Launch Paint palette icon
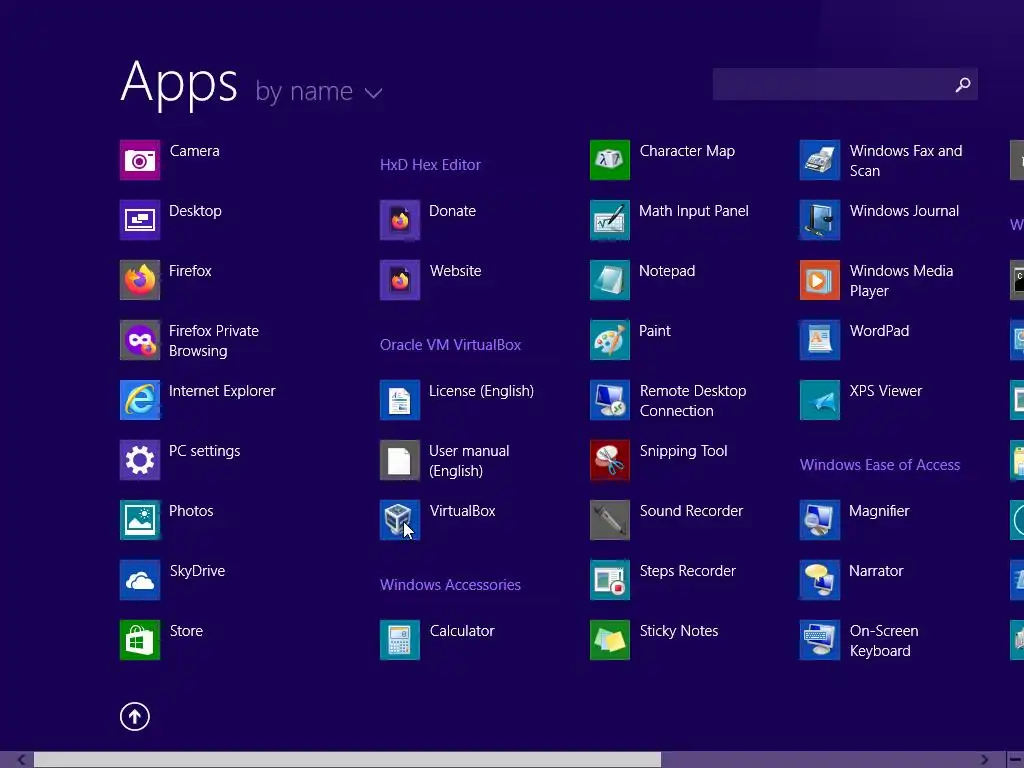Screen dimensions: 1024x768 pos(610,340)
